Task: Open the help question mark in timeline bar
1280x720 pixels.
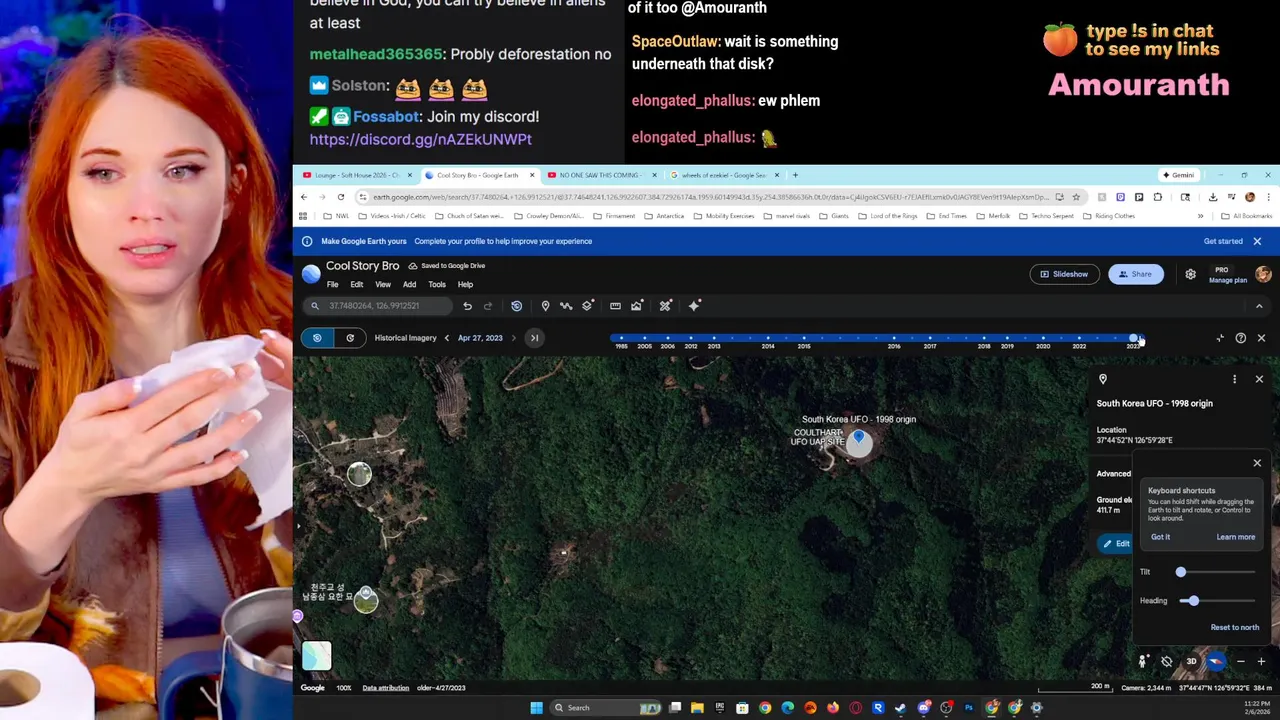Action: click(x=1240, y=338)
